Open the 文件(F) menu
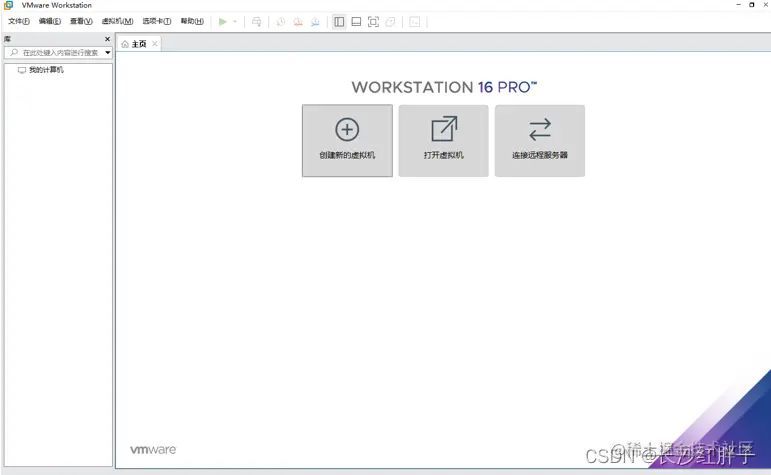This screenshot has height=475, width=771. coord(19,21)
